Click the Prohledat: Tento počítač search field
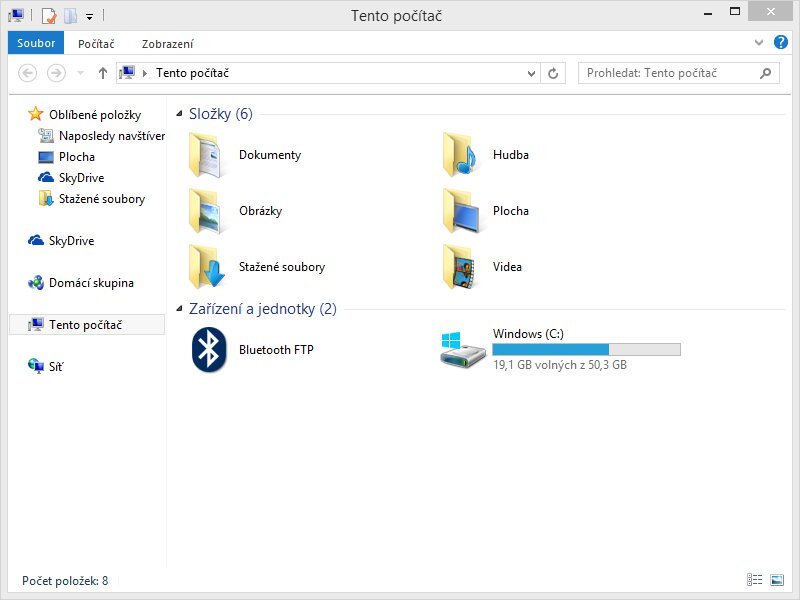This screenshot has width=800, height=600. (668, 73)
